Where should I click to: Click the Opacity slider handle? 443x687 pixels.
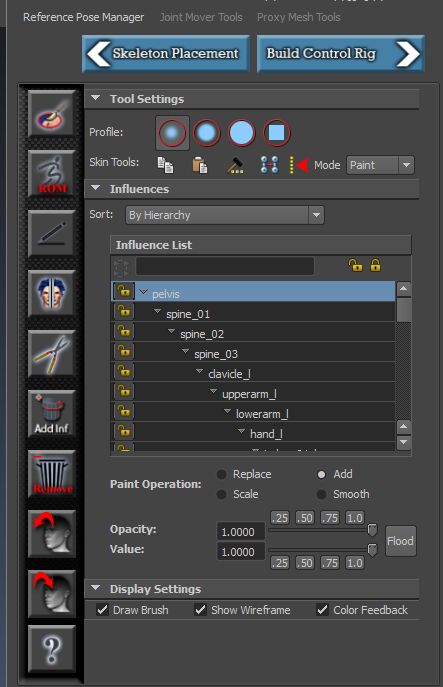372,530
